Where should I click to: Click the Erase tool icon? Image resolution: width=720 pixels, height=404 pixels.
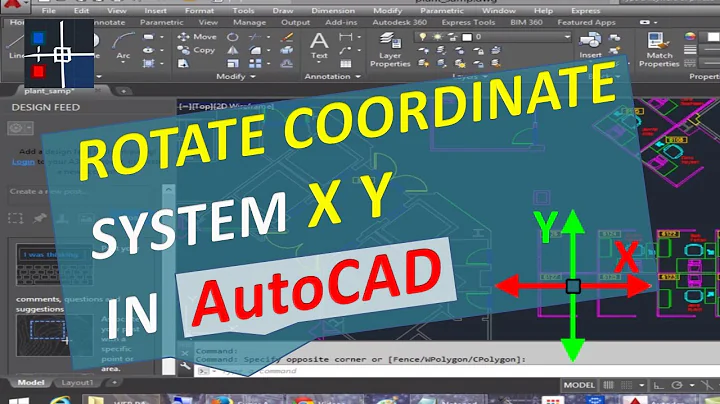287,37
